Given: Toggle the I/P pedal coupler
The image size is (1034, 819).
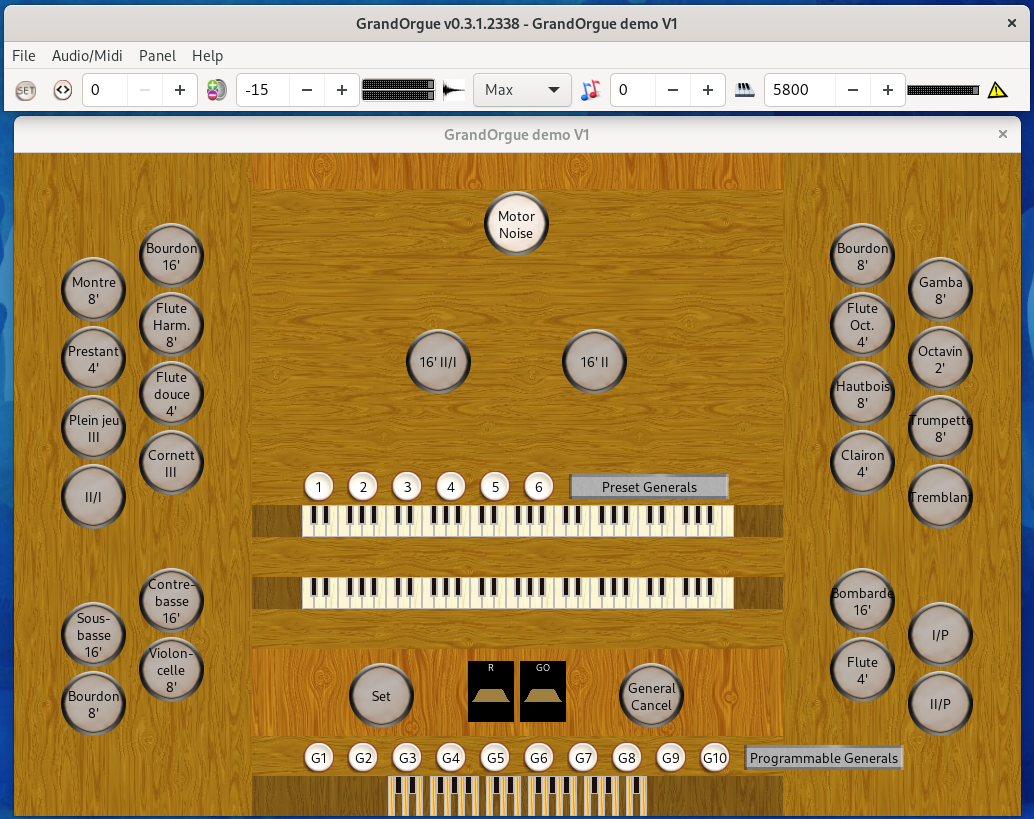Looking at the screenshot, I should [x=940, y=635].
